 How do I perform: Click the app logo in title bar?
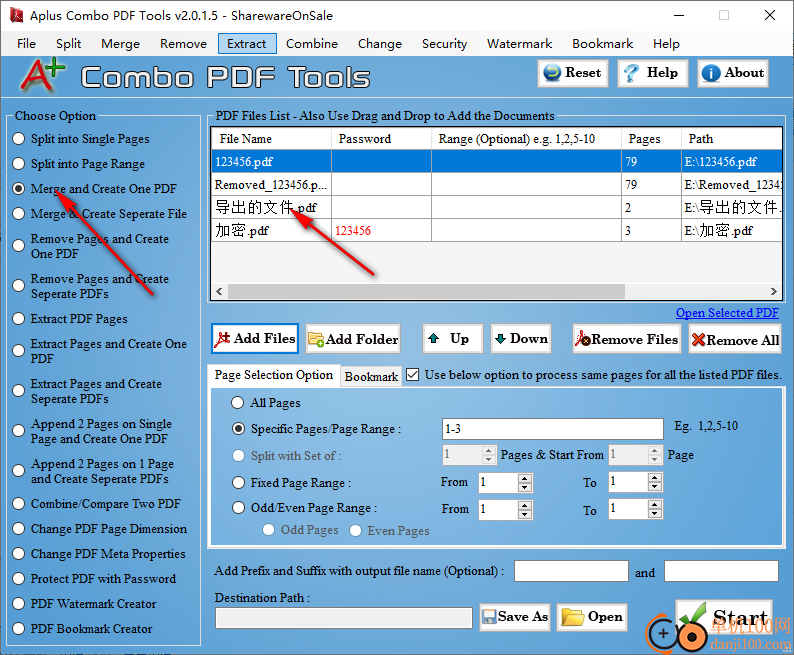click(17, 15)
